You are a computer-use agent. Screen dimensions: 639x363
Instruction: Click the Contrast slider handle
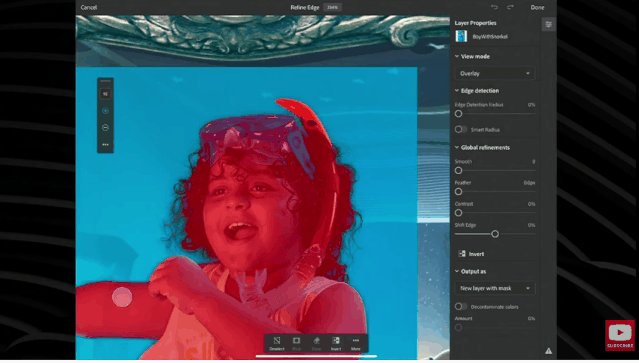coord(458,213)
